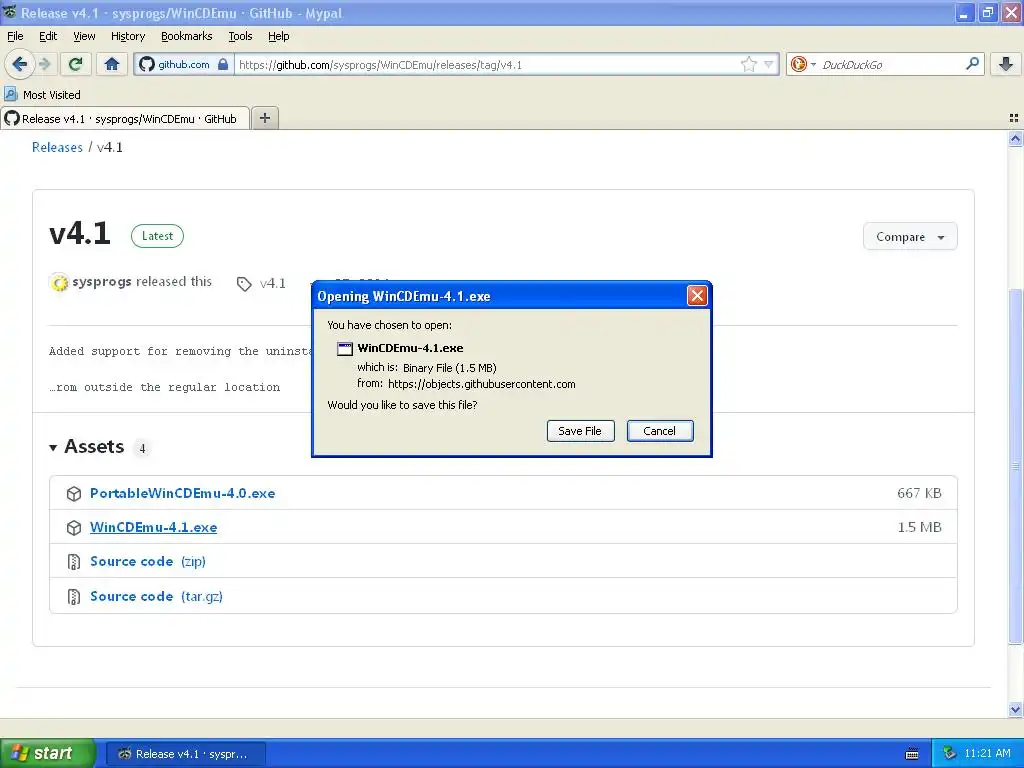Collapse the Assets section triangle
Image resolution: width=1024 pixels, height=768 pixels.
click(54, 447)
